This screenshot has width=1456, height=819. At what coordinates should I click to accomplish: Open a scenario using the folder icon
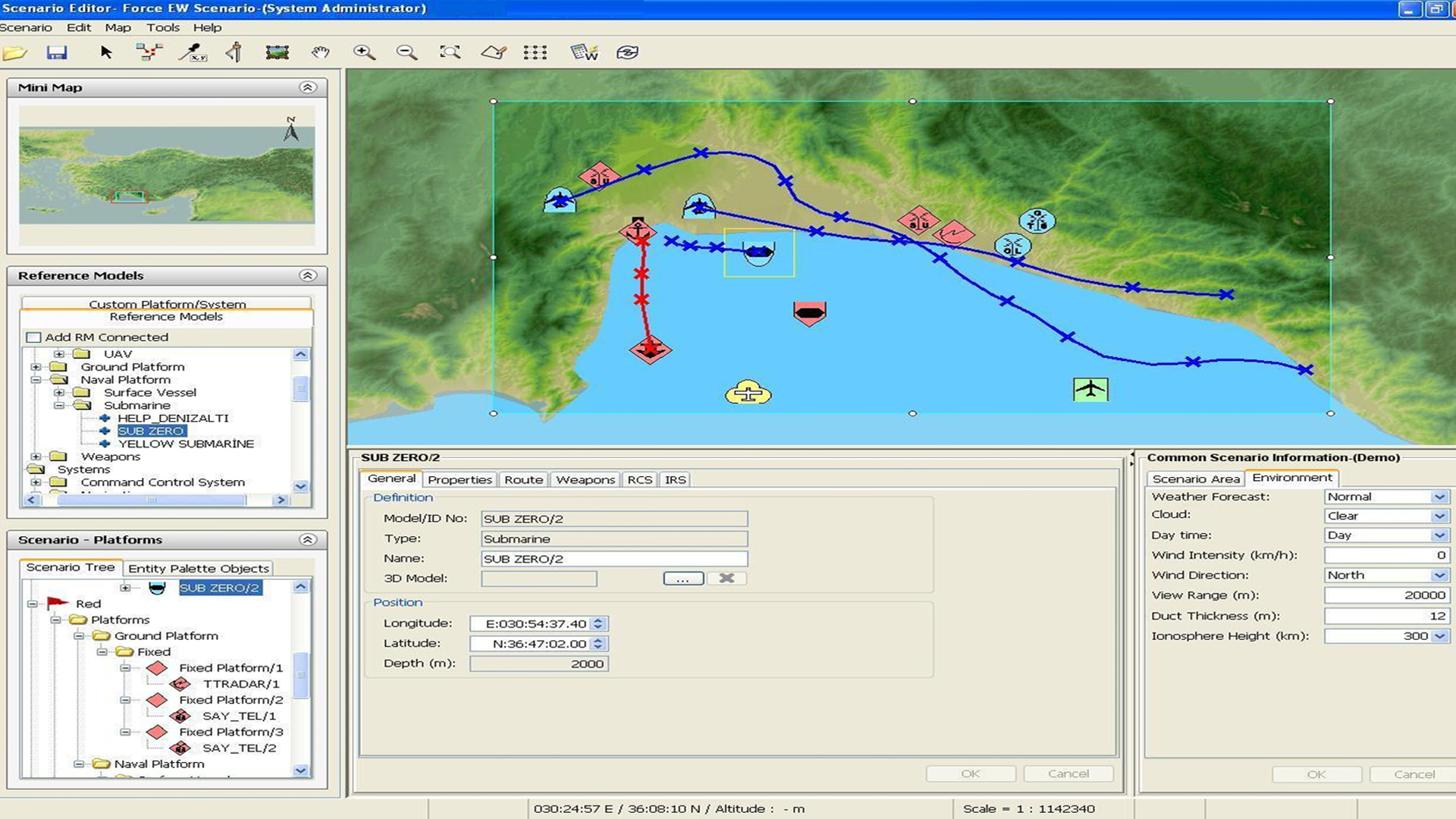point(17,52)
